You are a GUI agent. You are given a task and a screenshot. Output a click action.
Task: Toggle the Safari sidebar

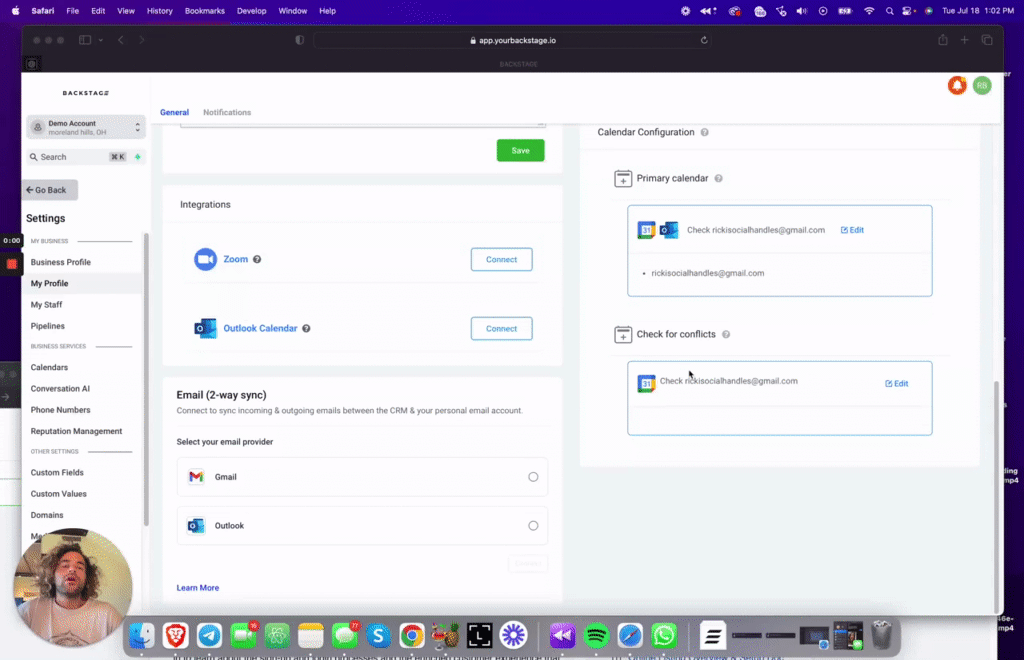pyautogui.click(x=85, y=40)
